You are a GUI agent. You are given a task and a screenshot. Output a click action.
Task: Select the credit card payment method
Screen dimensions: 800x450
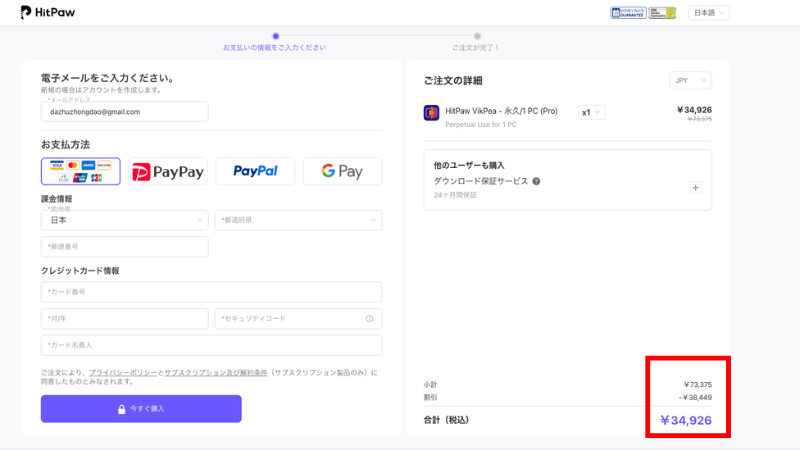click(x=81, y=171)
